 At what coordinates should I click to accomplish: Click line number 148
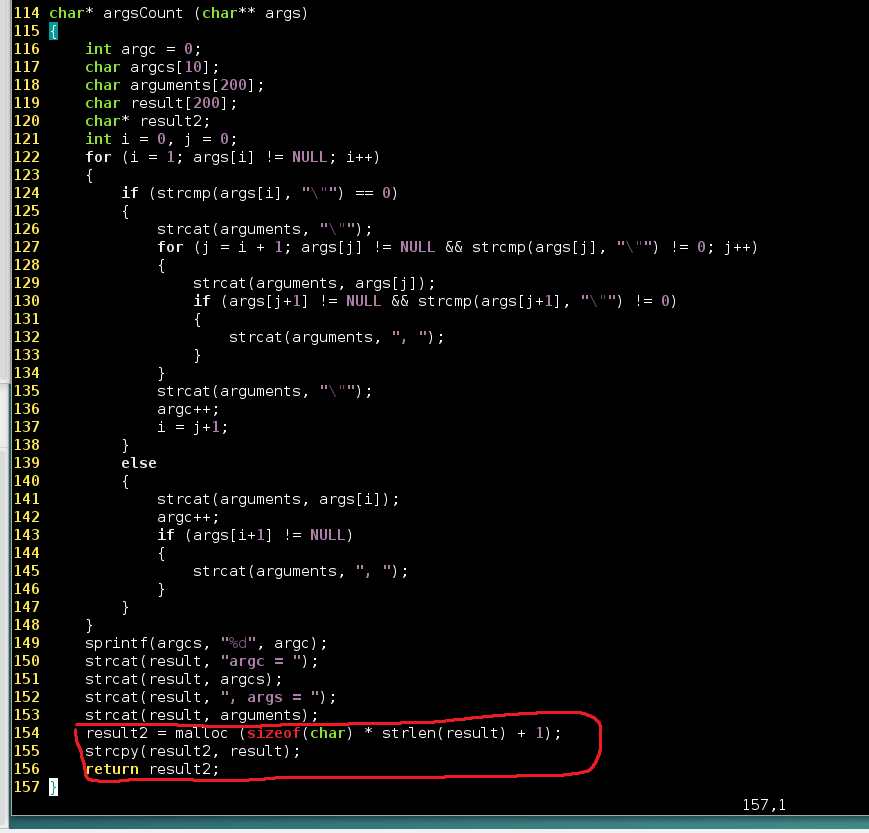click(27, 625)
